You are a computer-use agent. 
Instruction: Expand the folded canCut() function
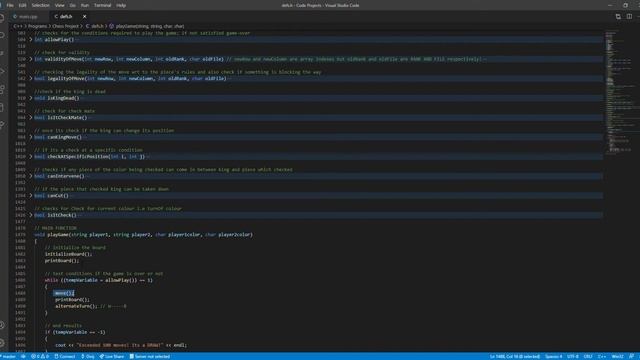coord(31,196)
